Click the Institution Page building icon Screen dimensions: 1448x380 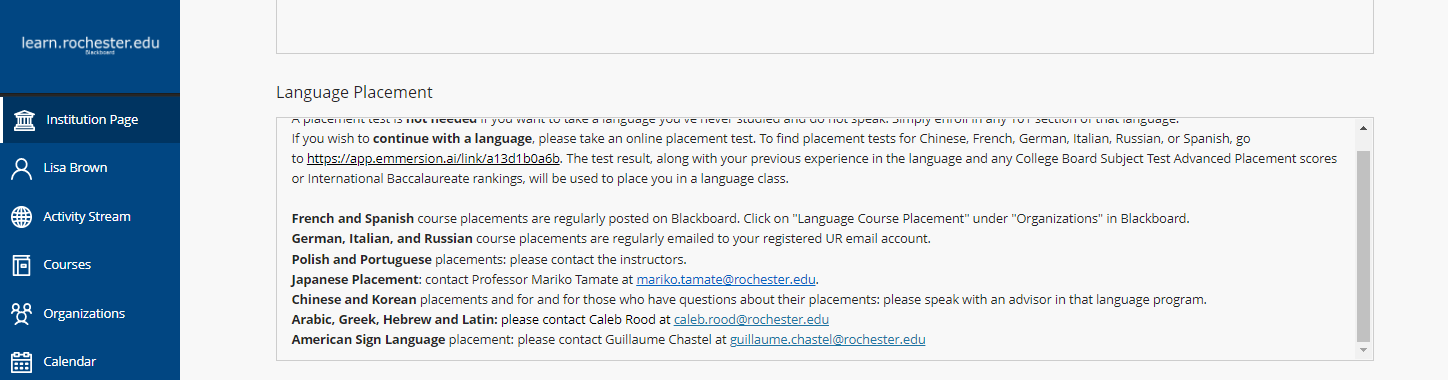point(24,120)
